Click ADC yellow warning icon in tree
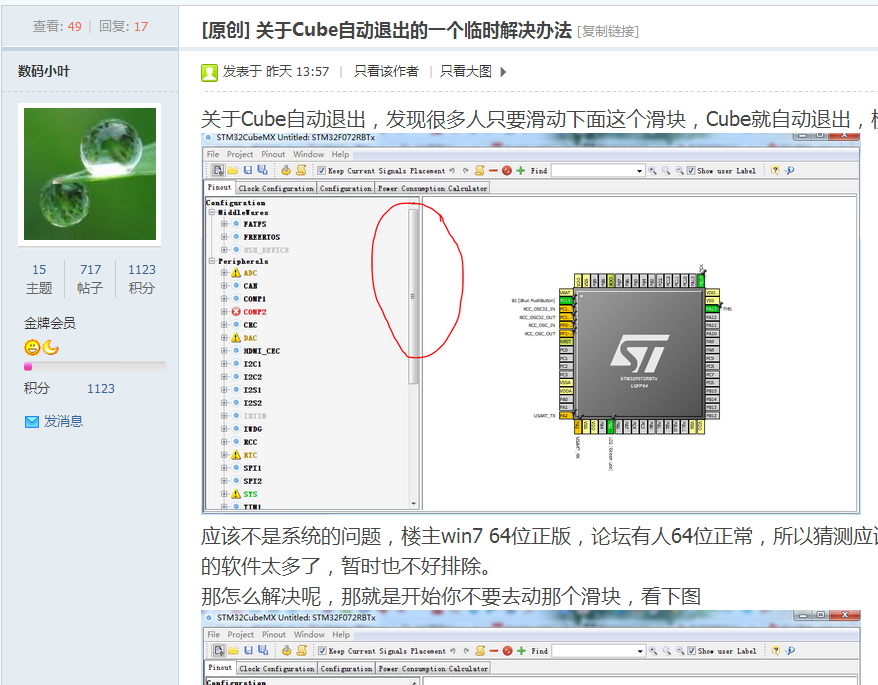878x685 pixels. (236, 273)
